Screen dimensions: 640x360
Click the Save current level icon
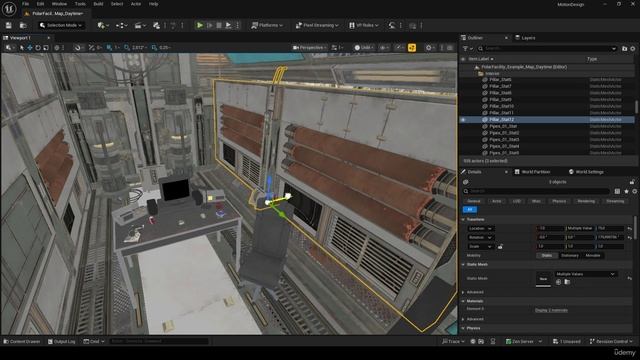point(9,25)
